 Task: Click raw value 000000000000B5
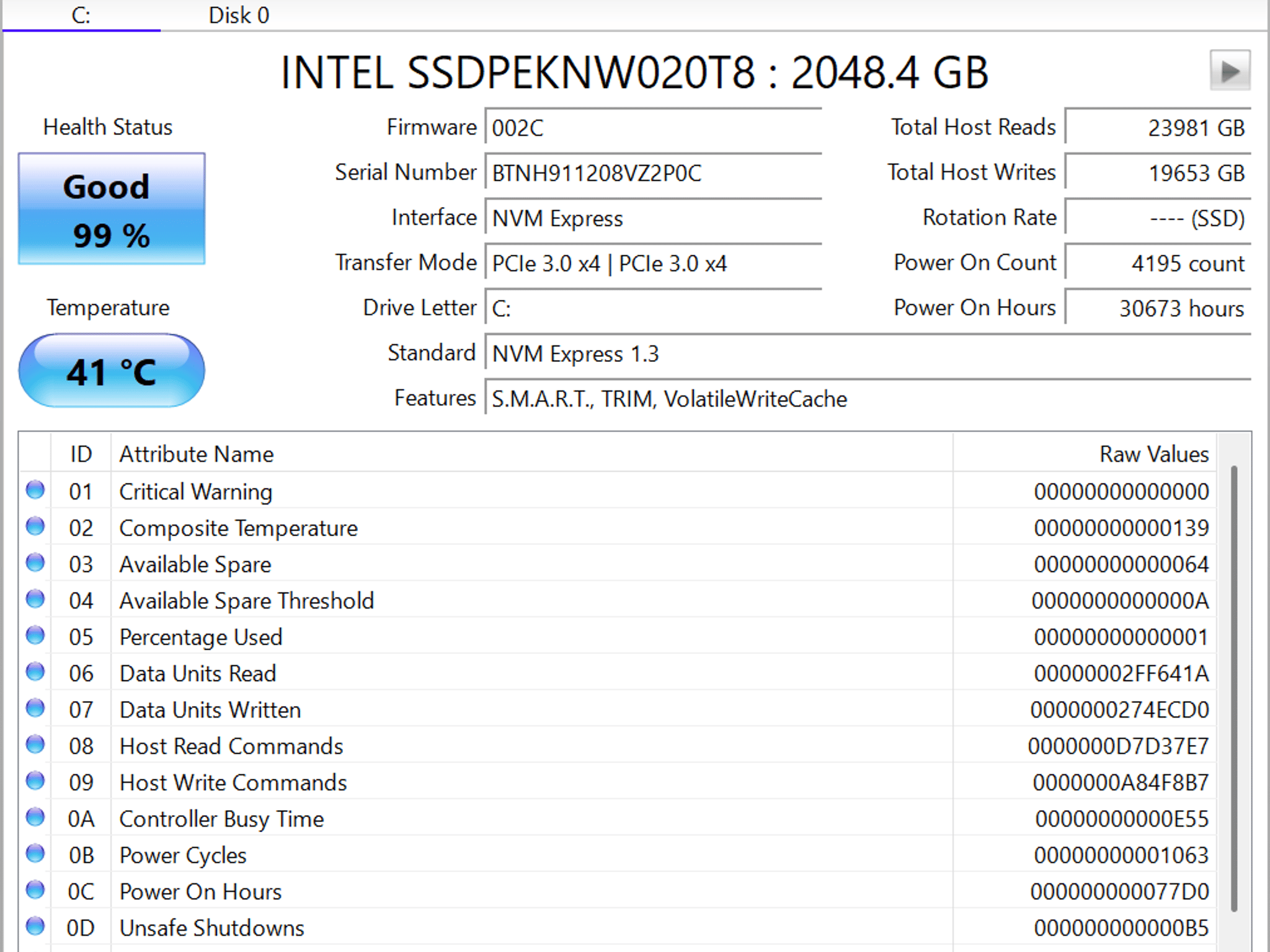click(1121, 928)
